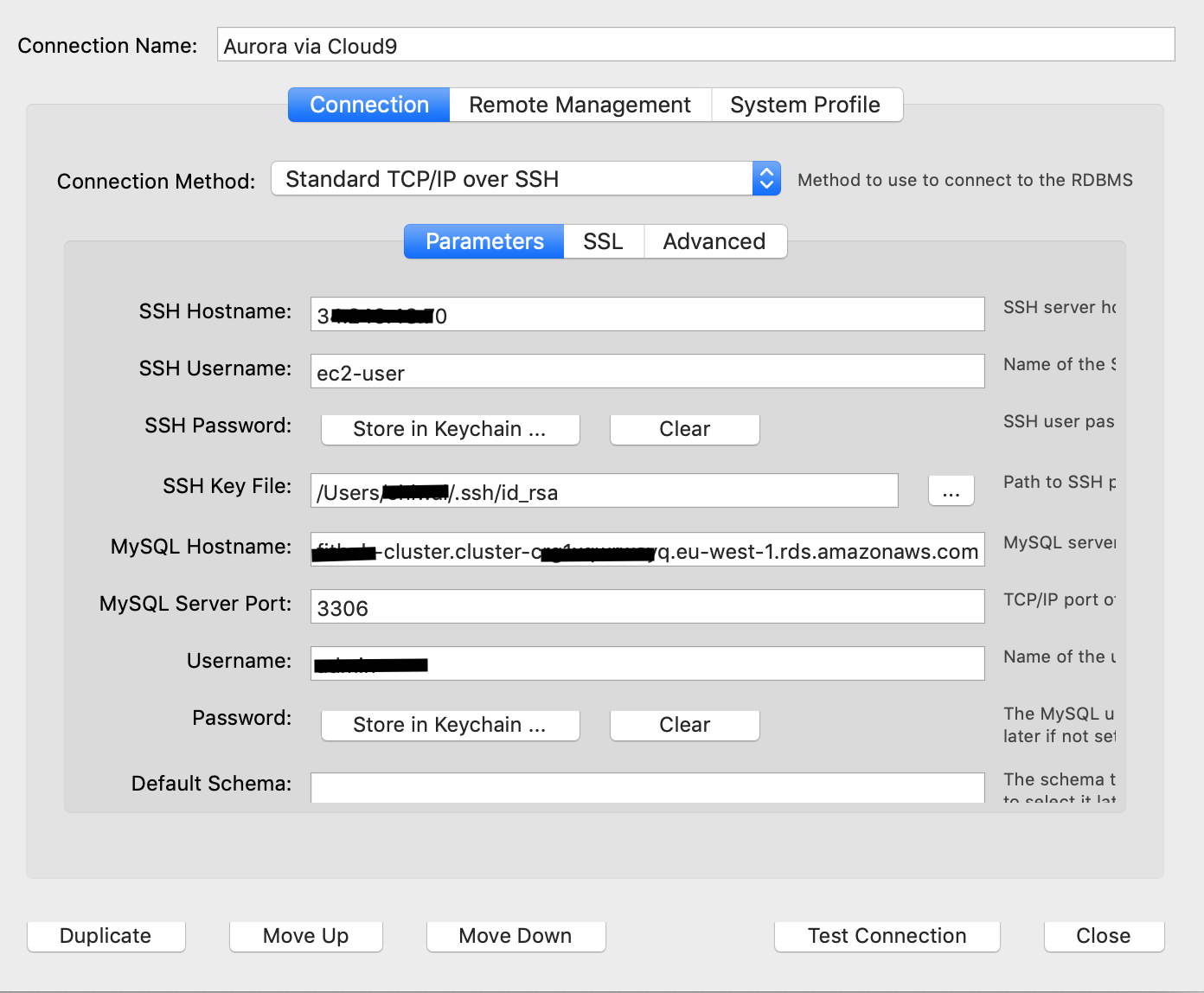The width and height of the screenshot is (1204, 993).
Task: Clear the stored SSH password
Action: click(684, 429)
